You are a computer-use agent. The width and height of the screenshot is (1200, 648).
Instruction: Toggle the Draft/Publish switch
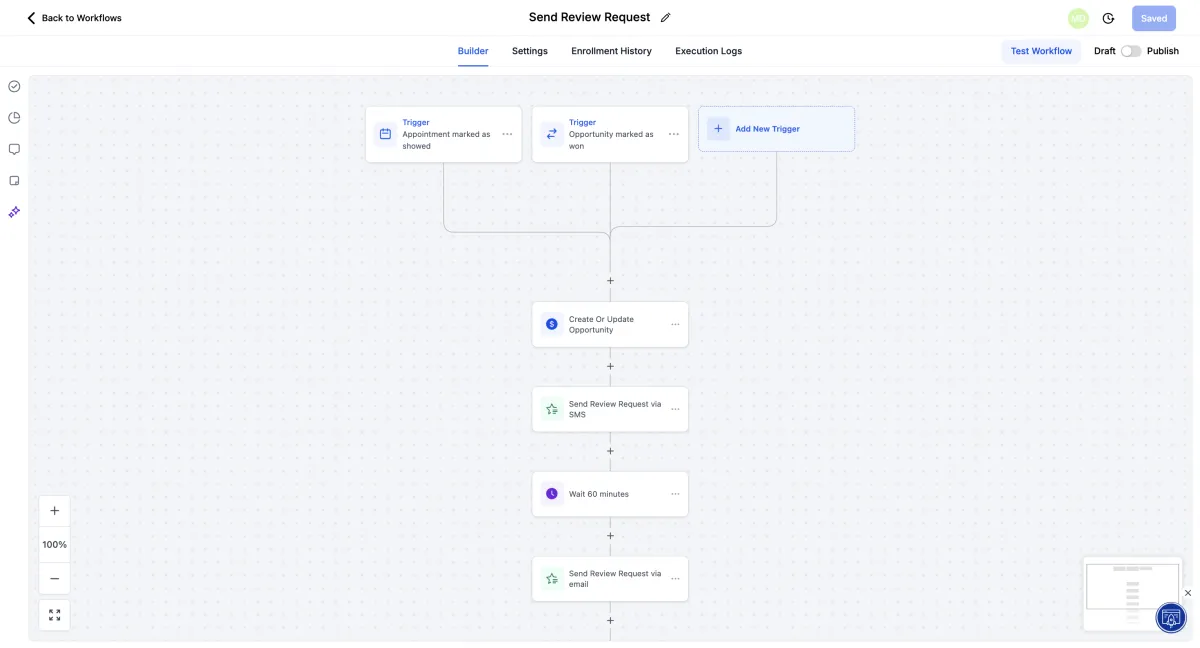tap(1131, 51)
